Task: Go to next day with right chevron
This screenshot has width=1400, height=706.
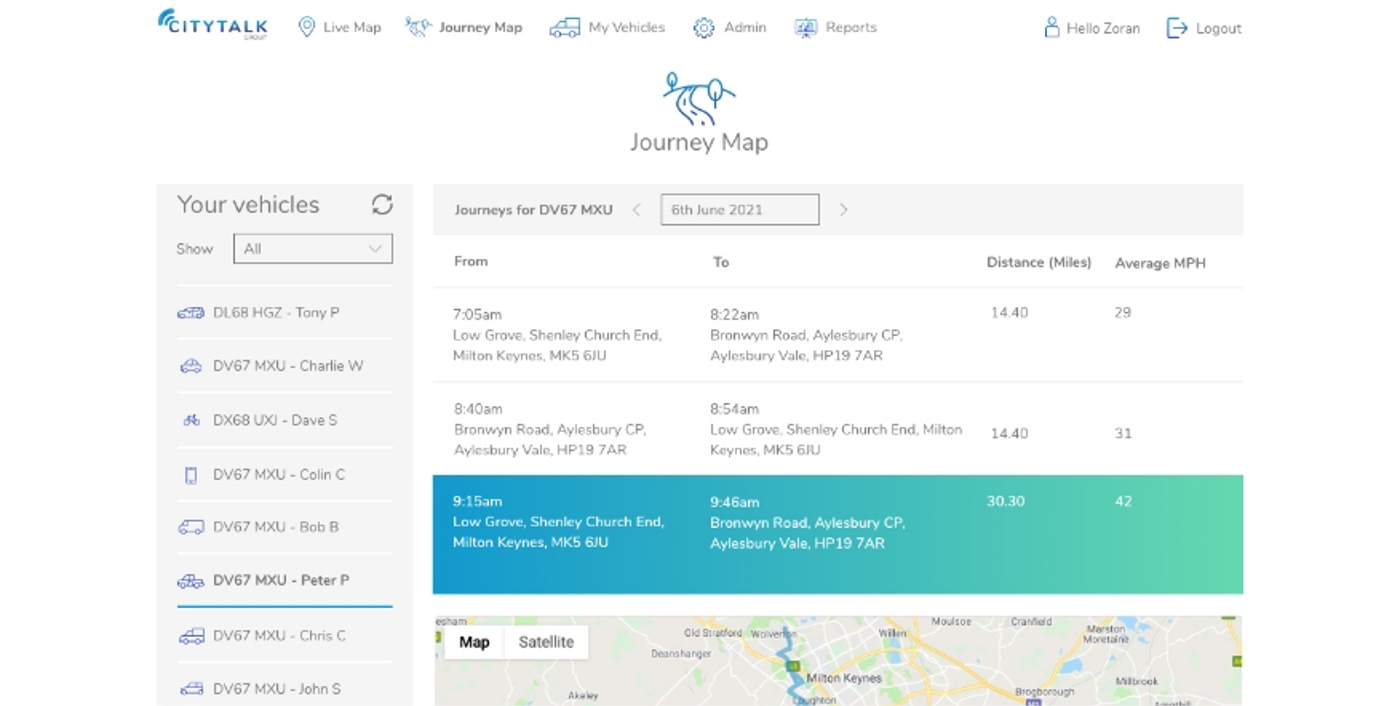Action: tap(843, 210)
